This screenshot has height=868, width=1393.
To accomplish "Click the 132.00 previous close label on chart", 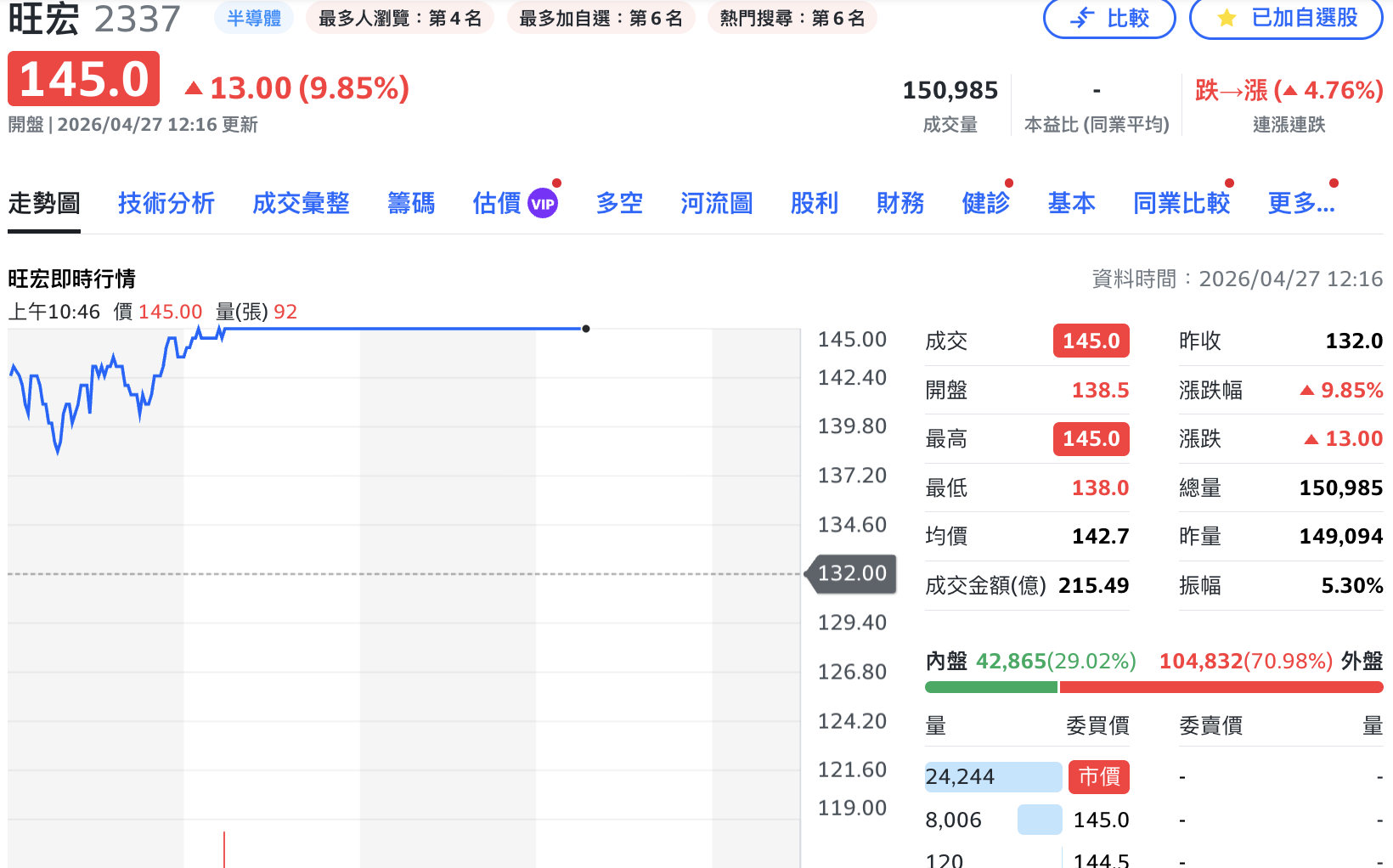I will 852,573.
